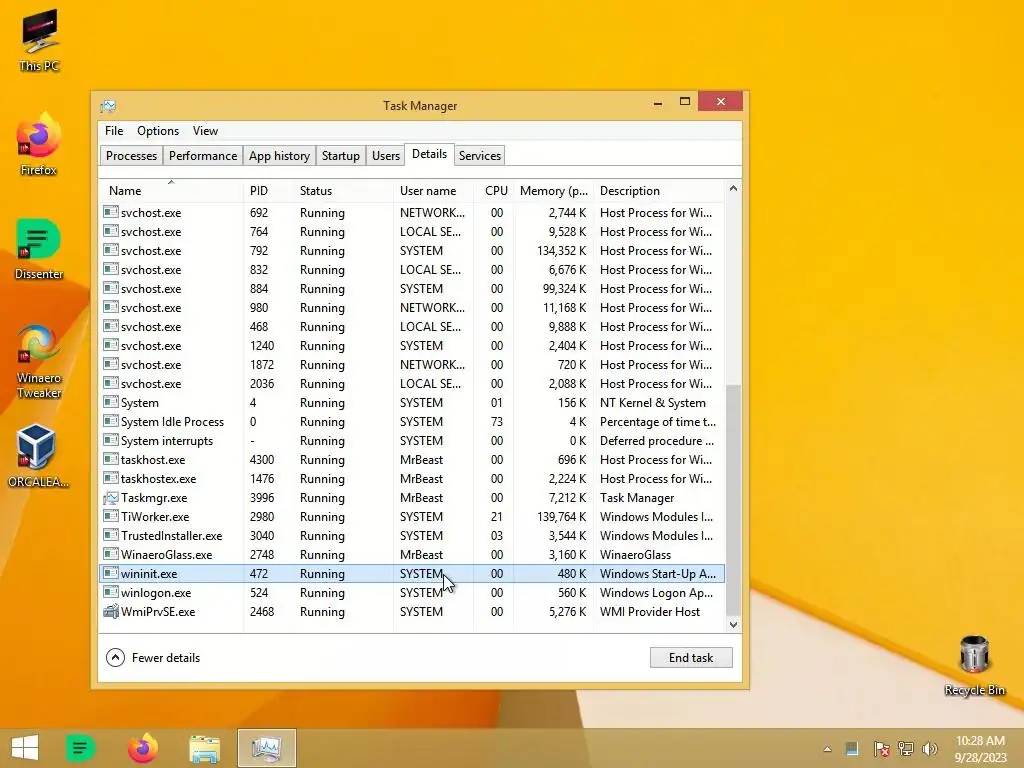Open File Explorer from the taskbar

[x=204, y=748]
